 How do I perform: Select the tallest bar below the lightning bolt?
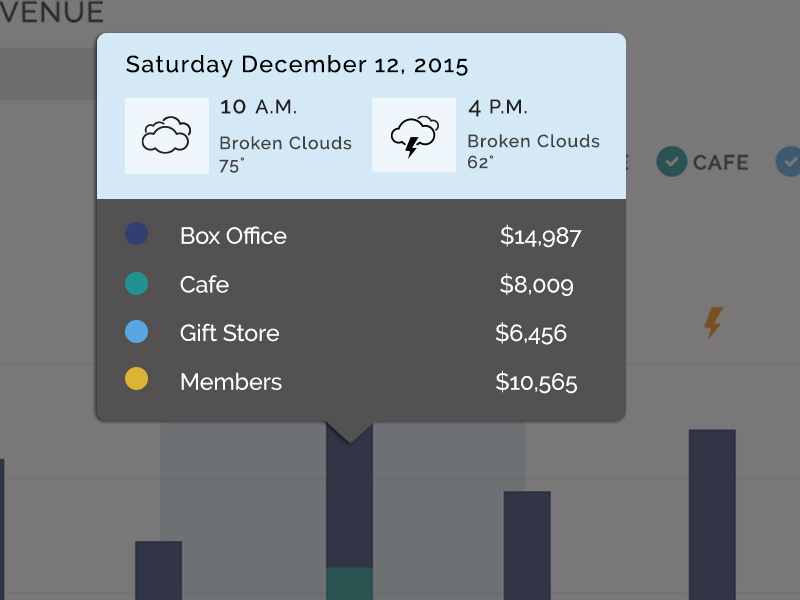click(x=712, y=514)
